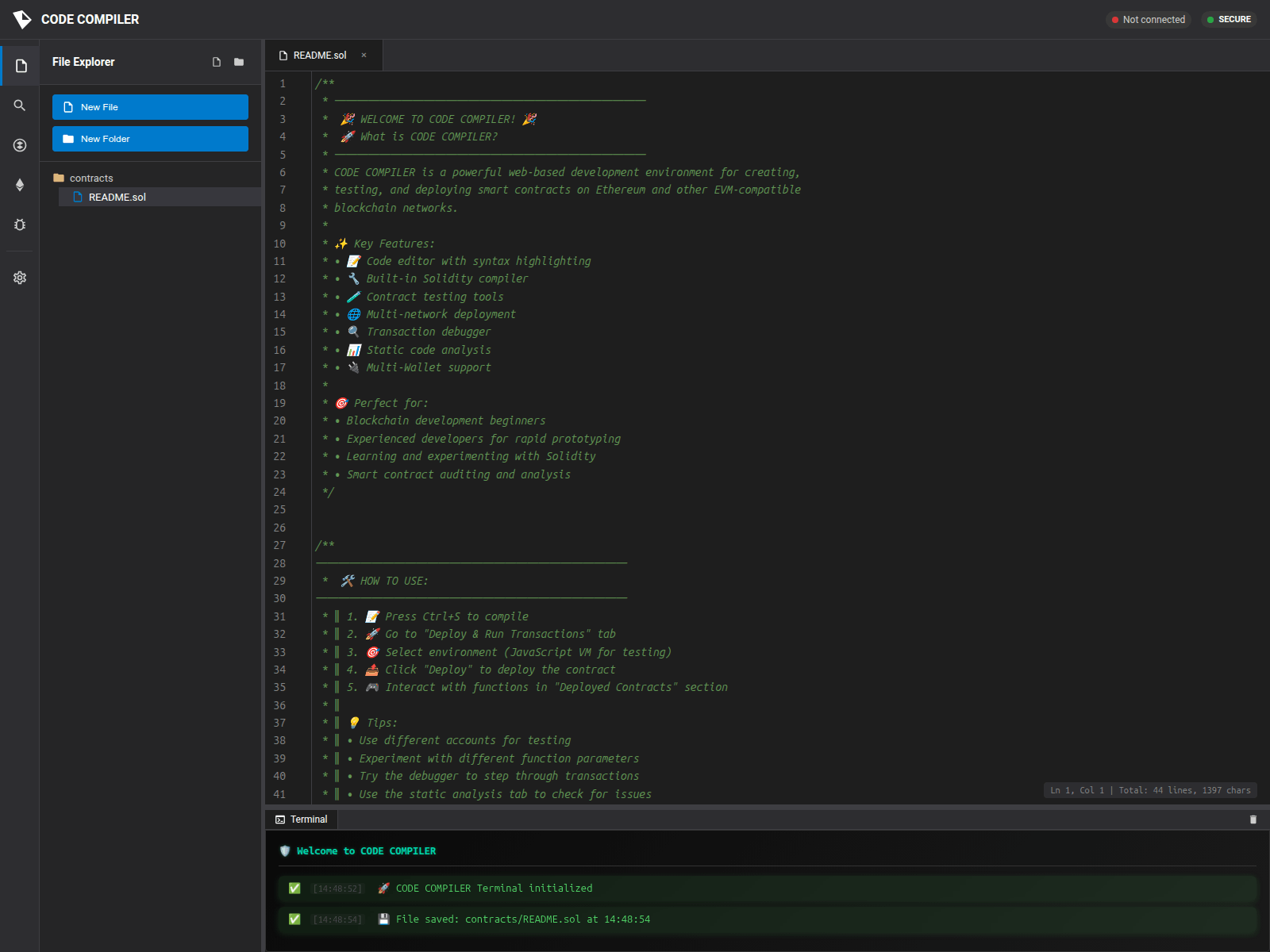
Task: Create a new folder via explorer header icon
Action: [x=238, y=62]
